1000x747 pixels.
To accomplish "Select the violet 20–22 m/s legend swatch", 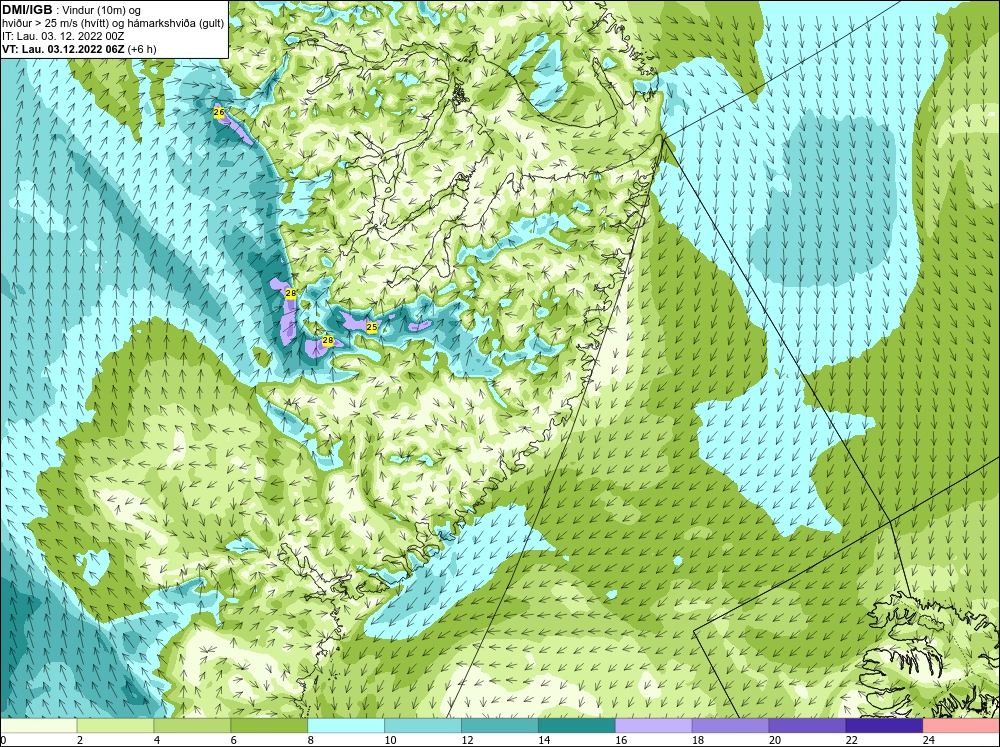I will click(x=807, y=726).
